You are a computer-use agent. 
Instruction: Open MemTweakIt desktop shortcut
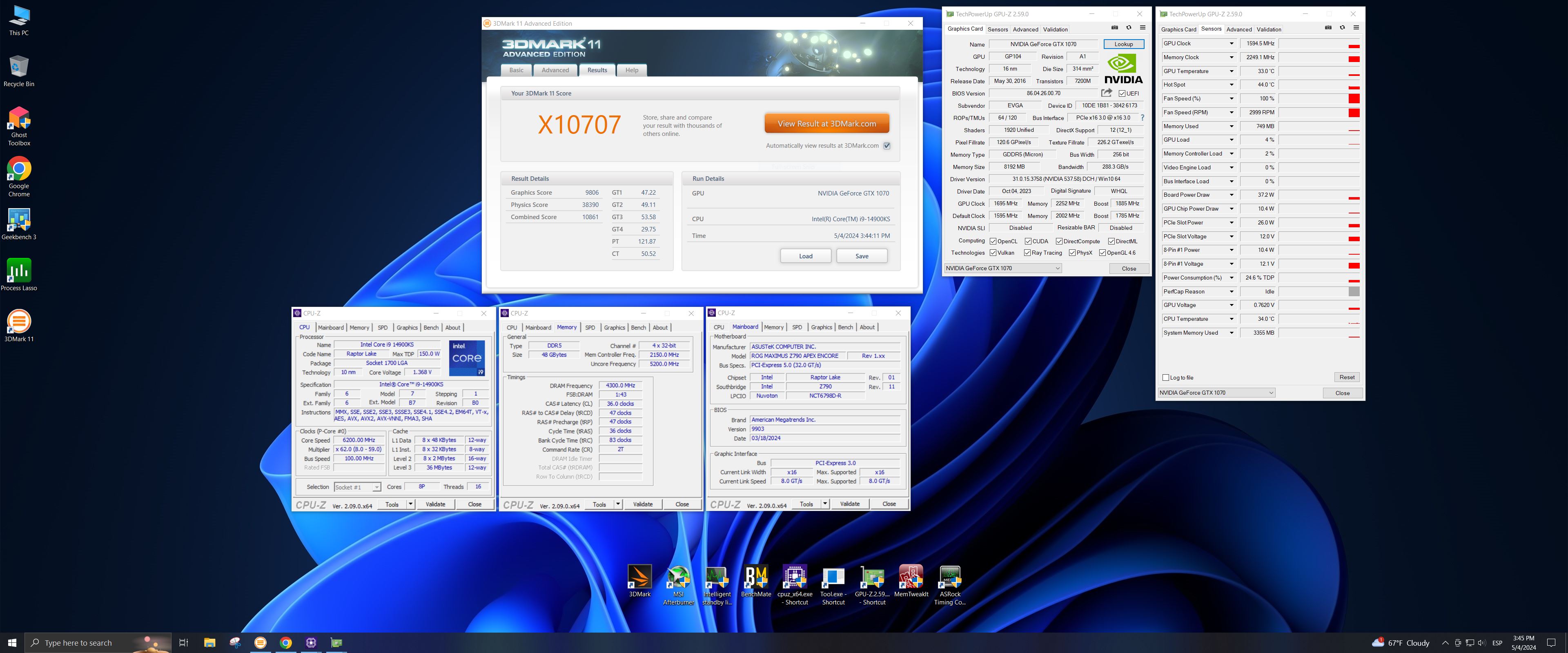tap(911, 581)
